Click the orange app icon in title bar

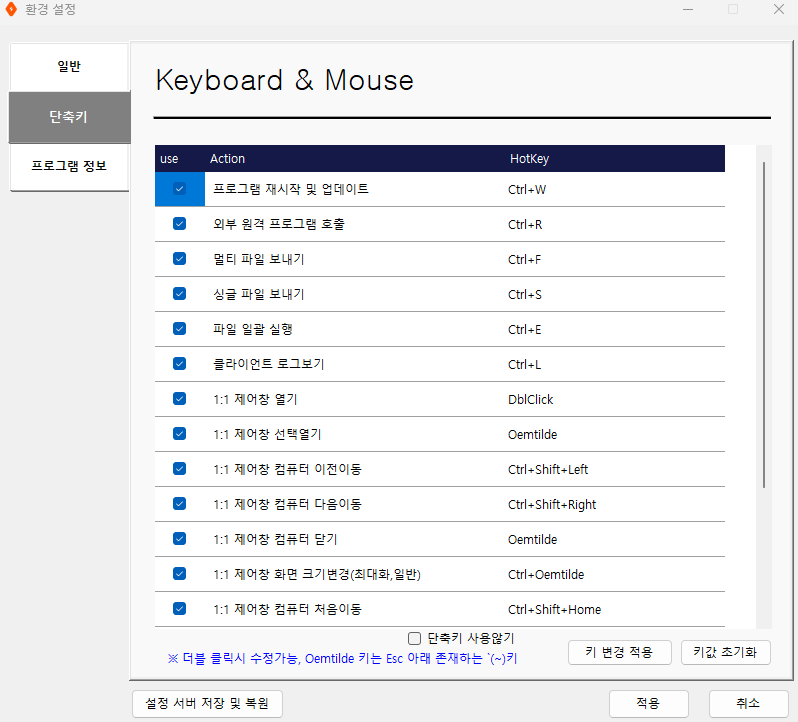click(x=11, y=9)
